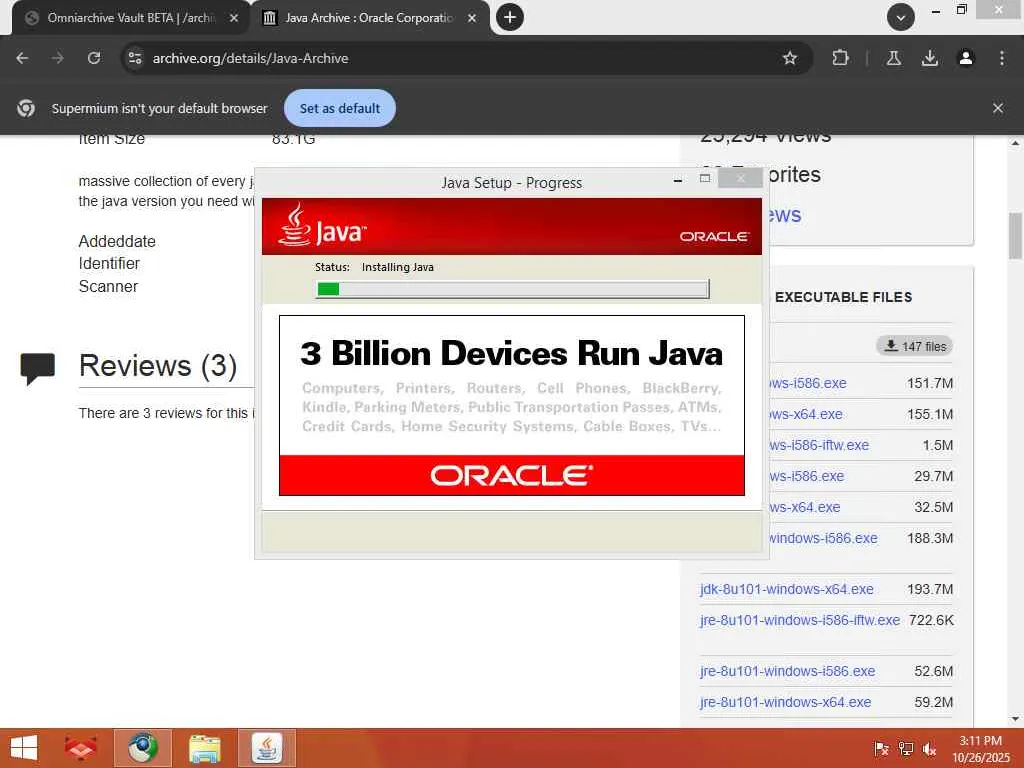Screen dimensions: 1024x768
Task: Open site information icon in address bar
Action: click(x=135, y=58)
